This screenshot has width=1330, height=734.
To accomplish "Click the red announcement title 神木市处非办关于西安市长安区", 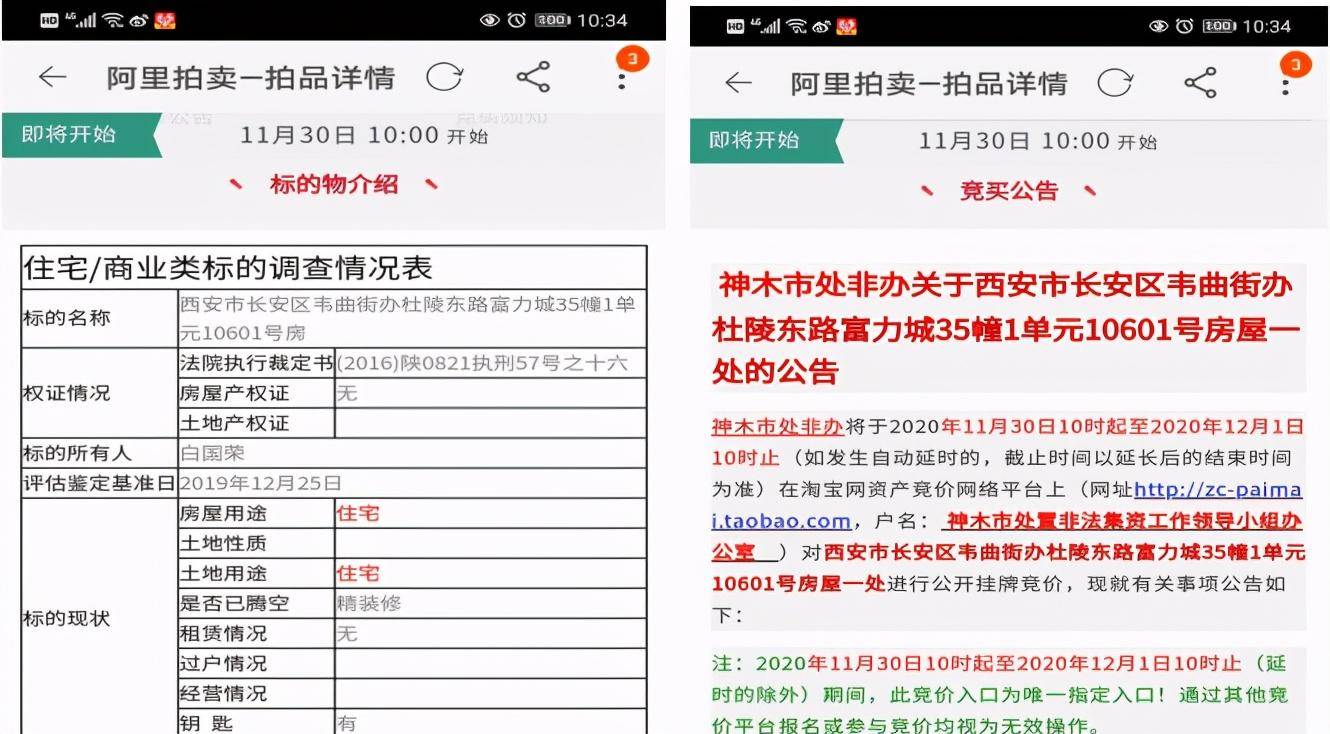I will coord(1007,328).
